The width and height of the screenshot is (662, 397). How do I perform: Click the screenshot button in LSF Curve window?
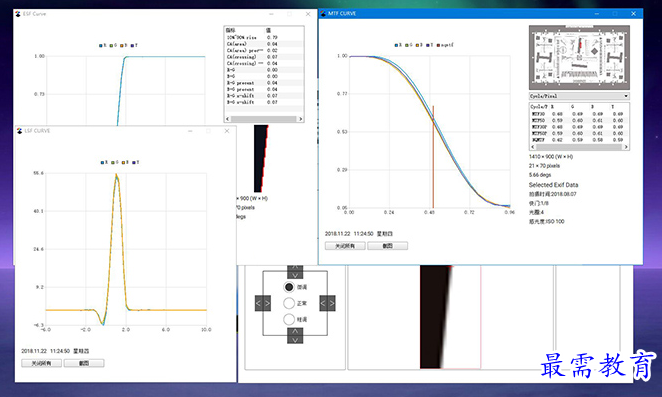(84, 363)
